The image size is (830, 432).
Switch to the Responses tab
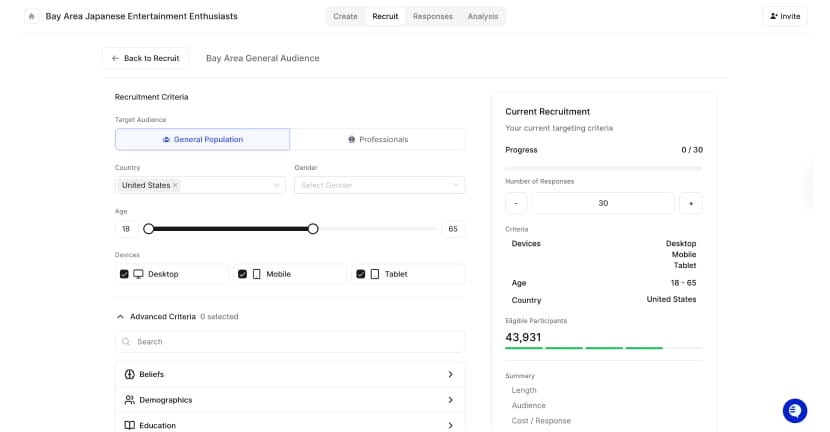(x=432, y=16)
